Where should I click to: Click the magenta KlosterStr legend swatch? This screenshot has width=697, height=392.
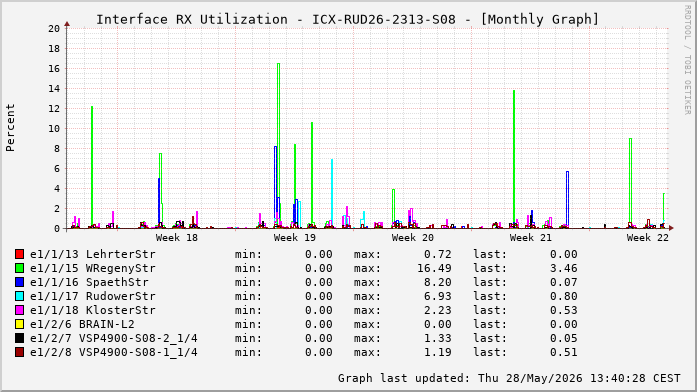coord(19,310)
